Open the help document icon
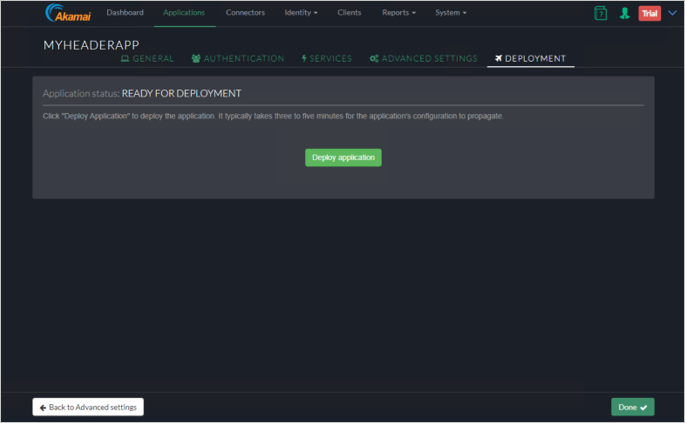The width and height of the screenshot is (685, 423). click(x=601, y=13)
